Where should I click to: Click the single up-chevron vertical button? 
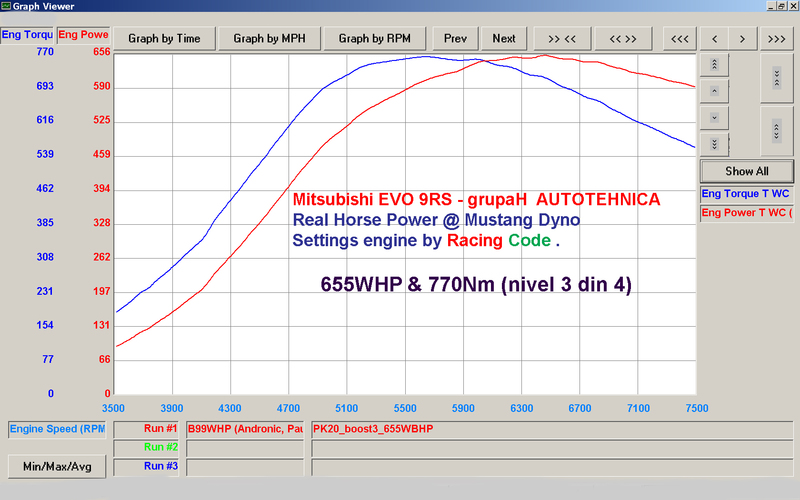[x=714, y=91]
